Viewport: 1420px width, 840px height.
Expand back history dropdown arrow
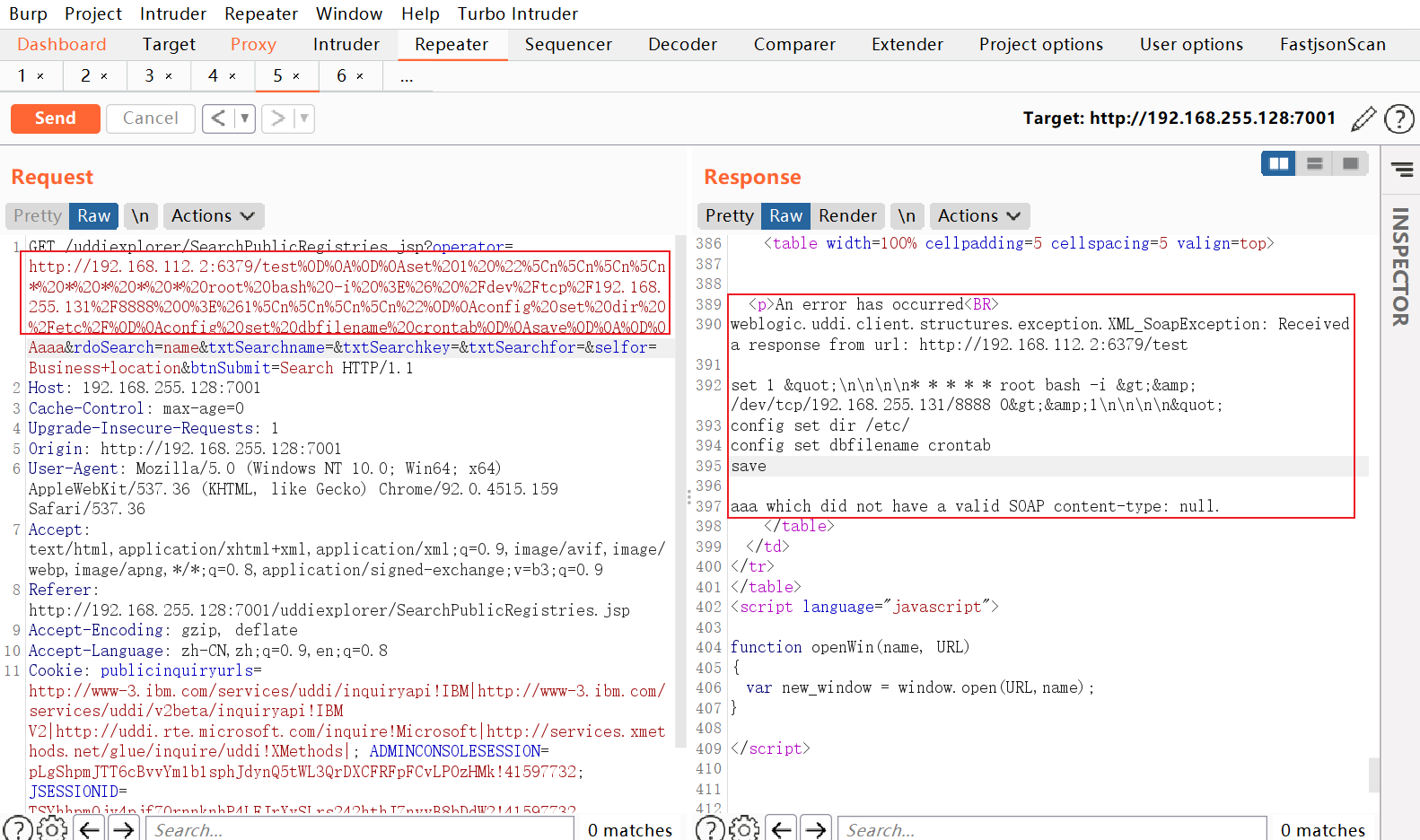pyautogui.click(x=244, y=118)
